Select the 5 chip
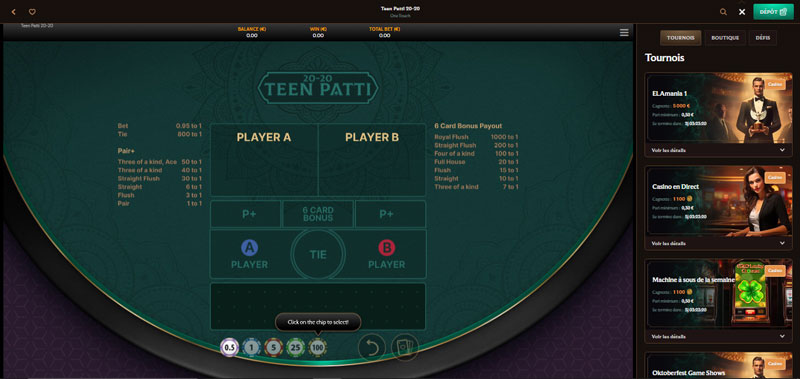Screen dimensions: 800x379 (x=273, y=347)
